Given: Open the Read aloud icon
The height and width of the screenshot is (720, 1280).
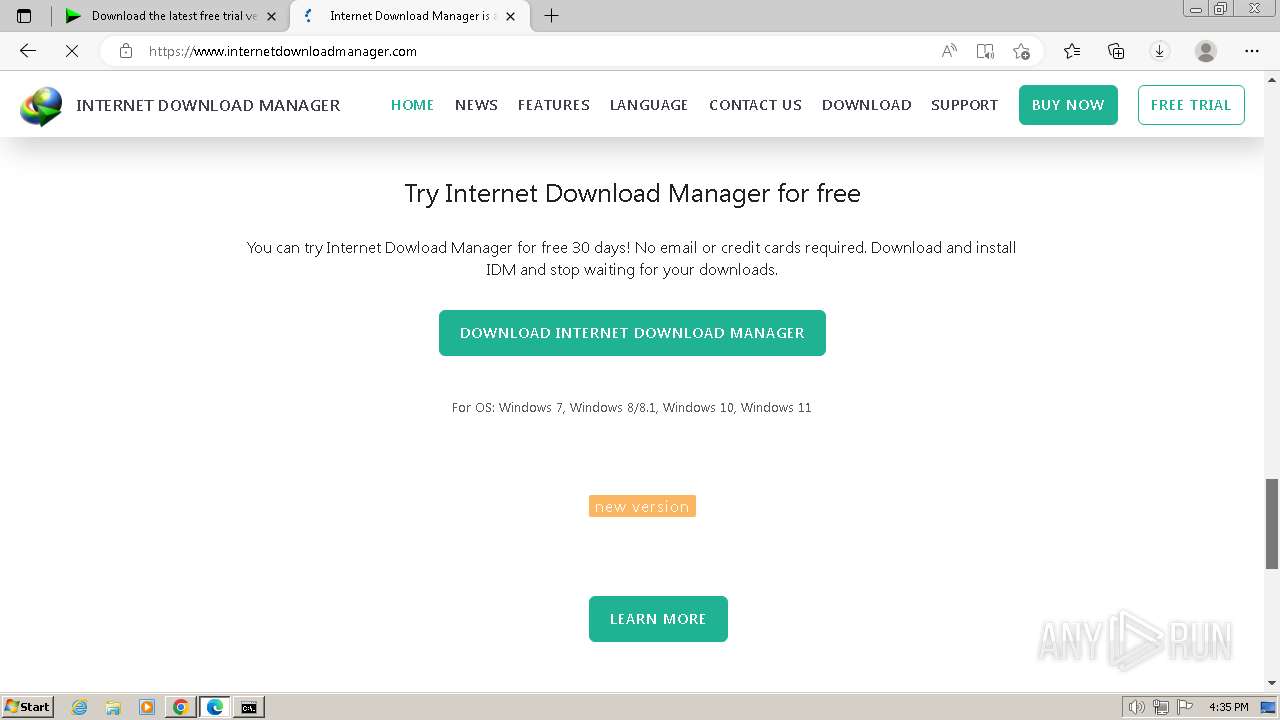Looking at the screenshot, I should click(x=949, y=51).
